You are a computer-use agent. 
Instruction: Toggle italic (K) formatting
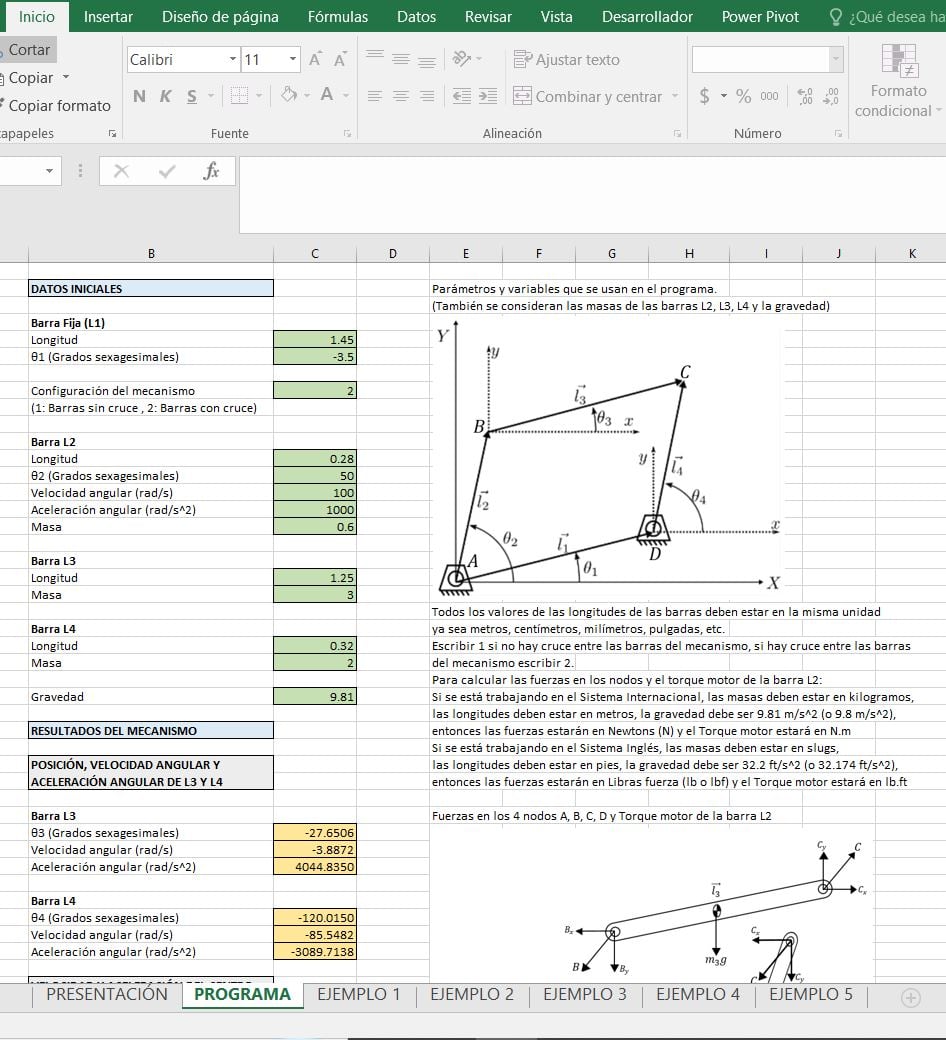(x=165, y=96)
